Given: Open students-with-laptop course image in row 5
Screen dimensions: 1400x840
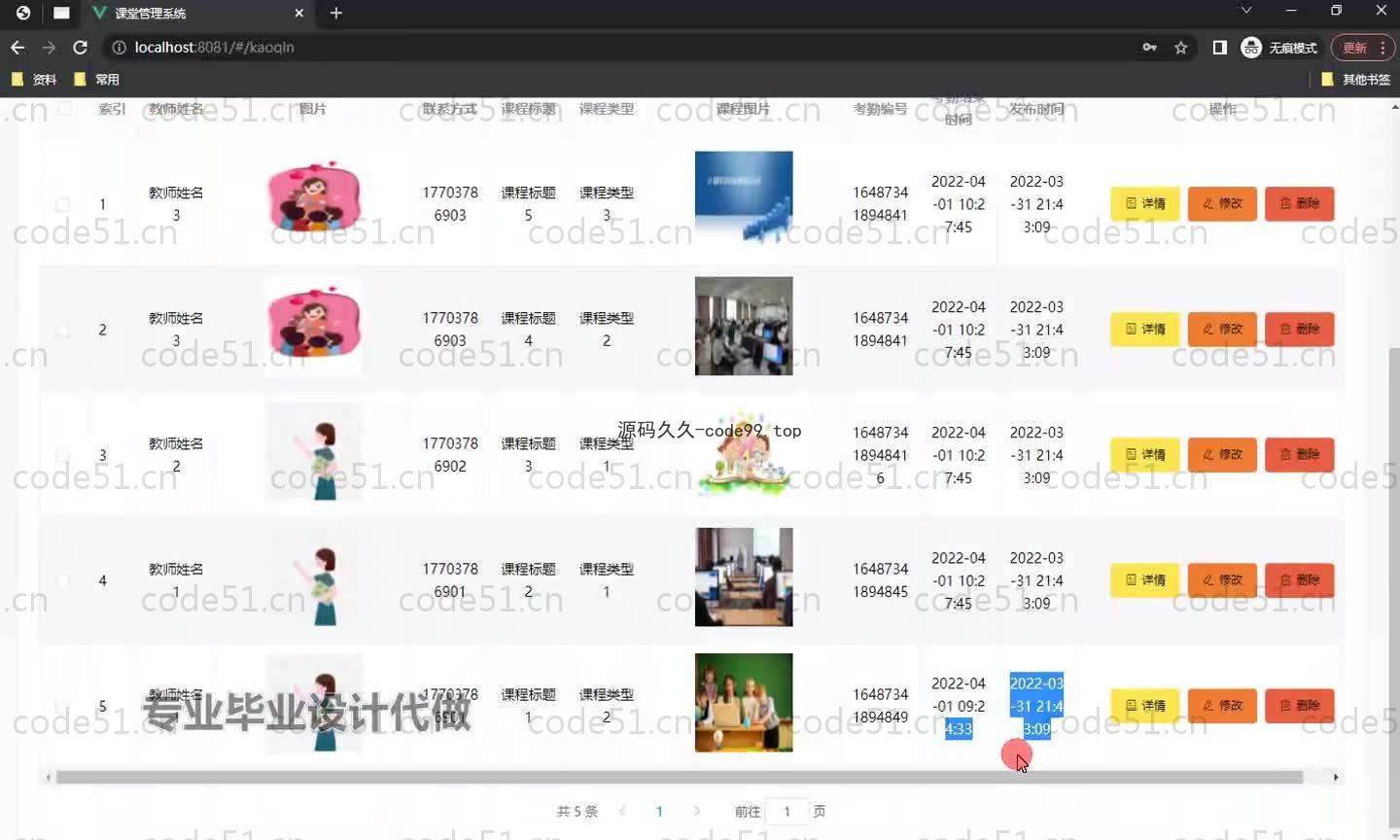Looking at the screenshot, I should pos(744,702).
